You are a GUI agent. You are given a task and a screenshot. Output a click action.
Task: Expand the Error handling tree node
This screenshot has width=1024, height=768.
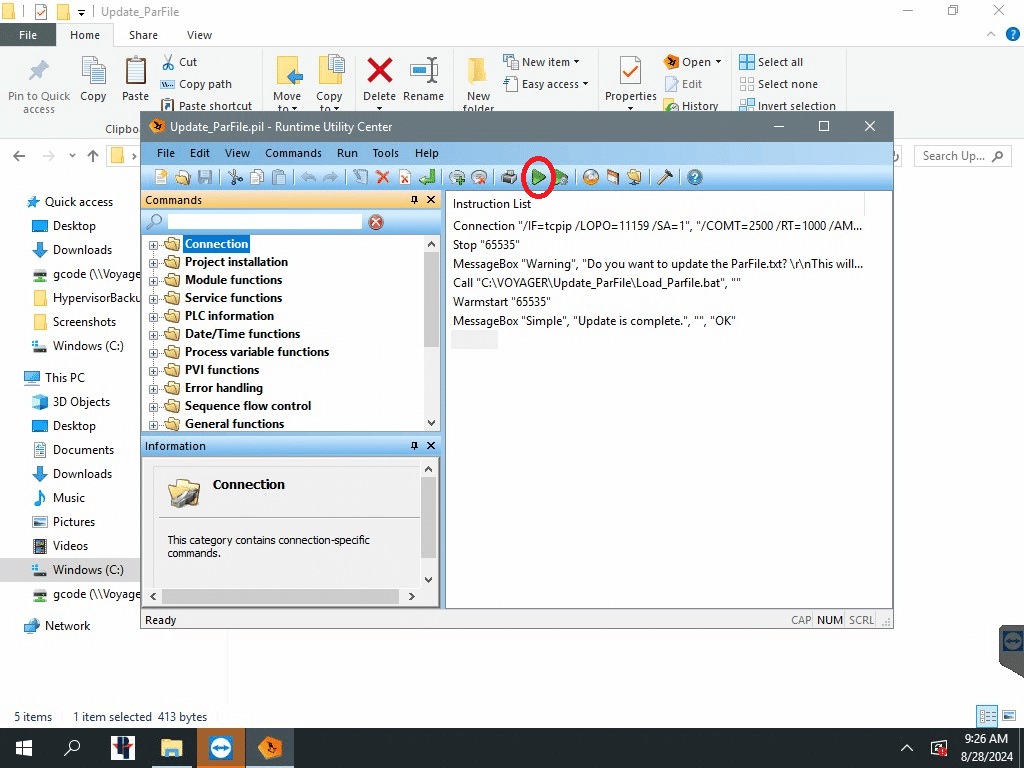click(154, 388)
